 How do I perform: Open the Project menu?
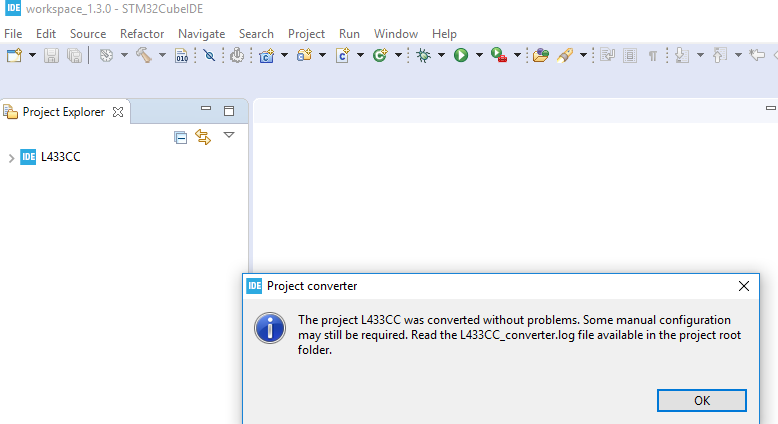coord(306,34)
